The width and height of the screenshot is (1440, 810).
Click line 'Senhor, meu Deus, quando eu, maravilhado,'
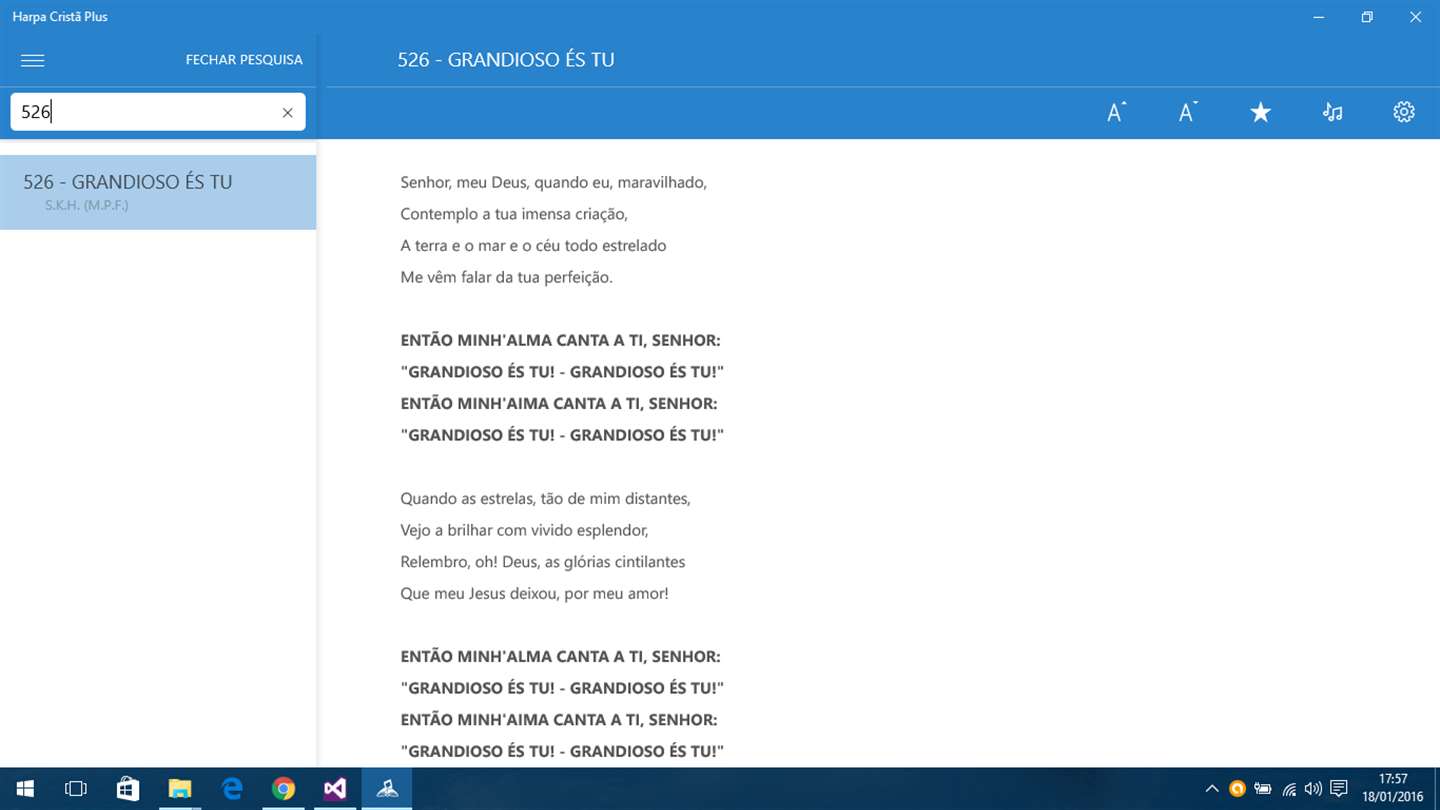click(553, 182)
